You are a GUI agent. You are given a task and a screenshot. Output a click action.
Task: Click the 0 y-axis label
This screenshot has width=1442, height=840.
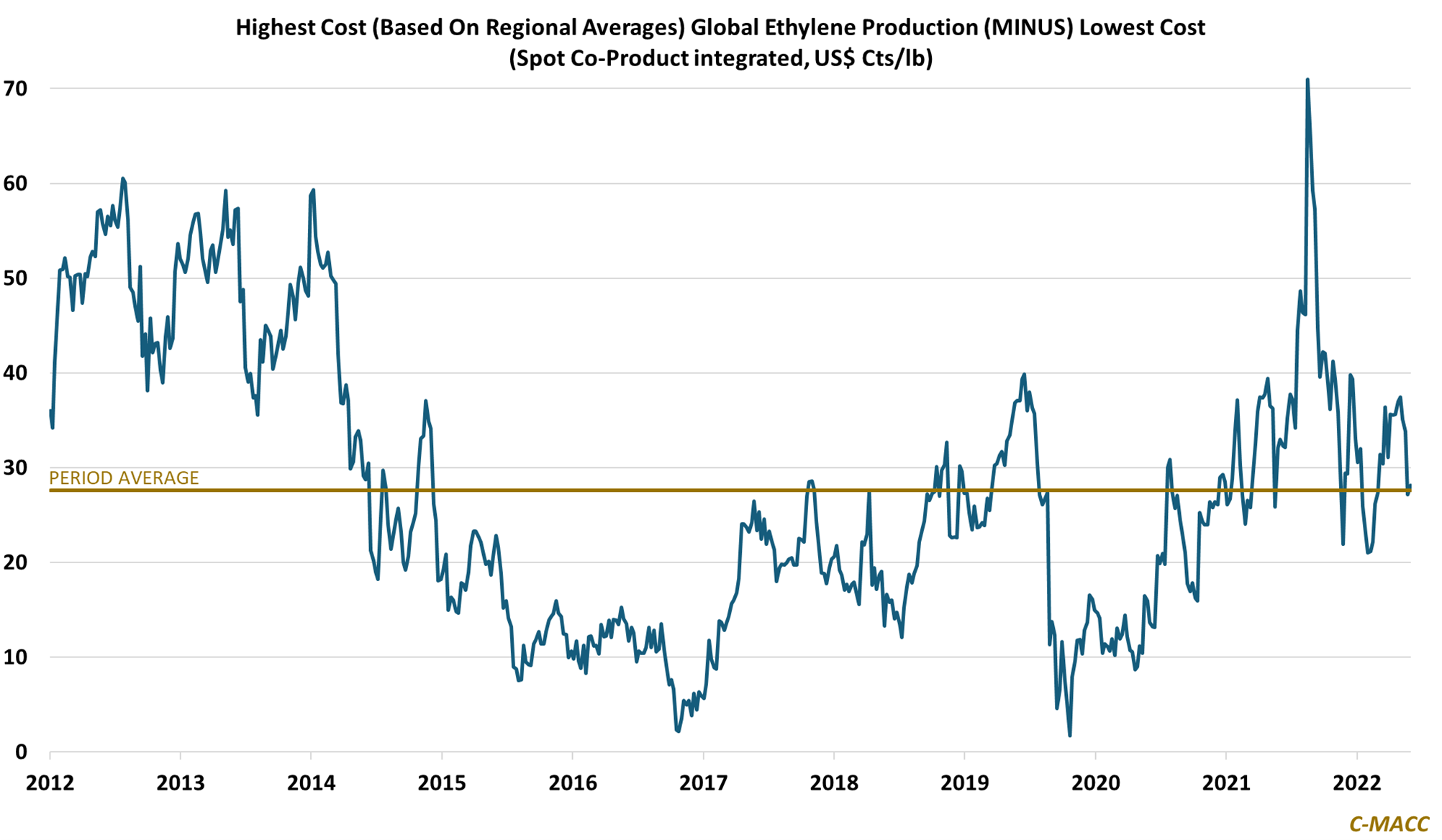(21, 752)
